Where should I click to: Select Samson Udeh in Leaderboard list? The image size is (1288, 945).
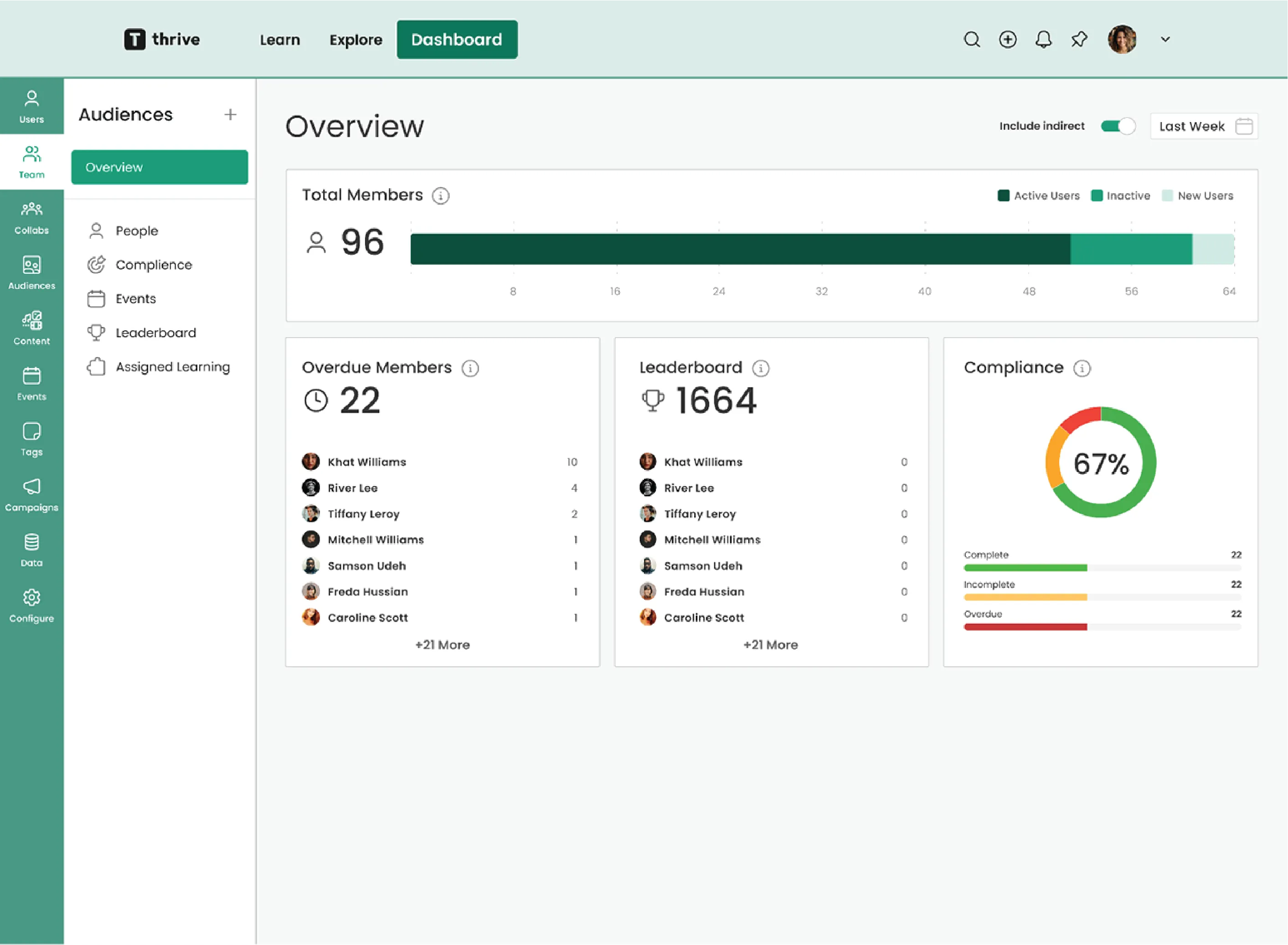(x=773, y=566)
